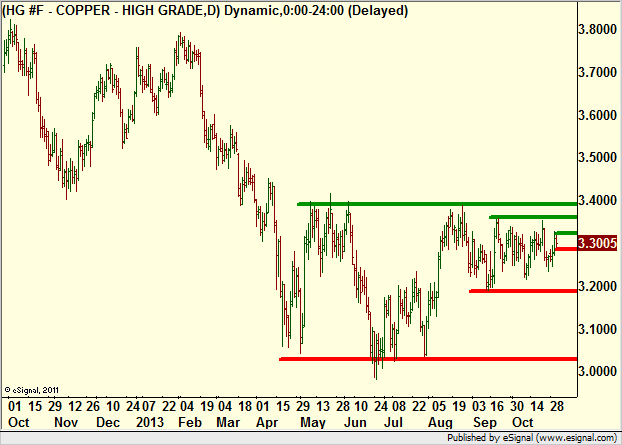Screen dimensions: 622x445
Task: Click the Jun month label on time axis
Action: click(355, 422)
